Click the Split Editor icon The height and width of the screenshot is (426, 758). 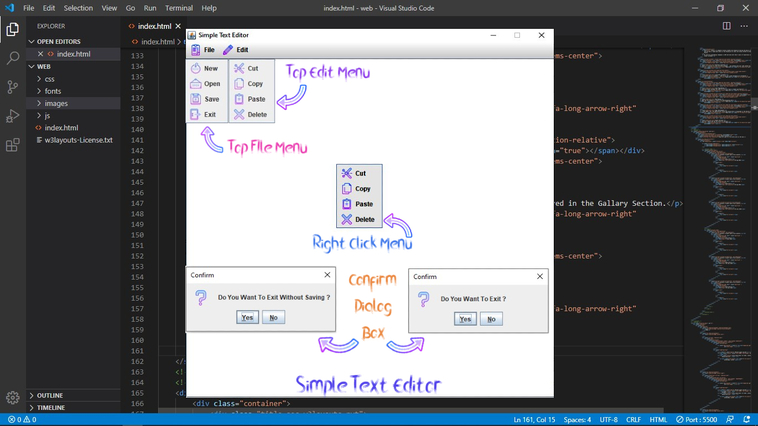[726, 26]
